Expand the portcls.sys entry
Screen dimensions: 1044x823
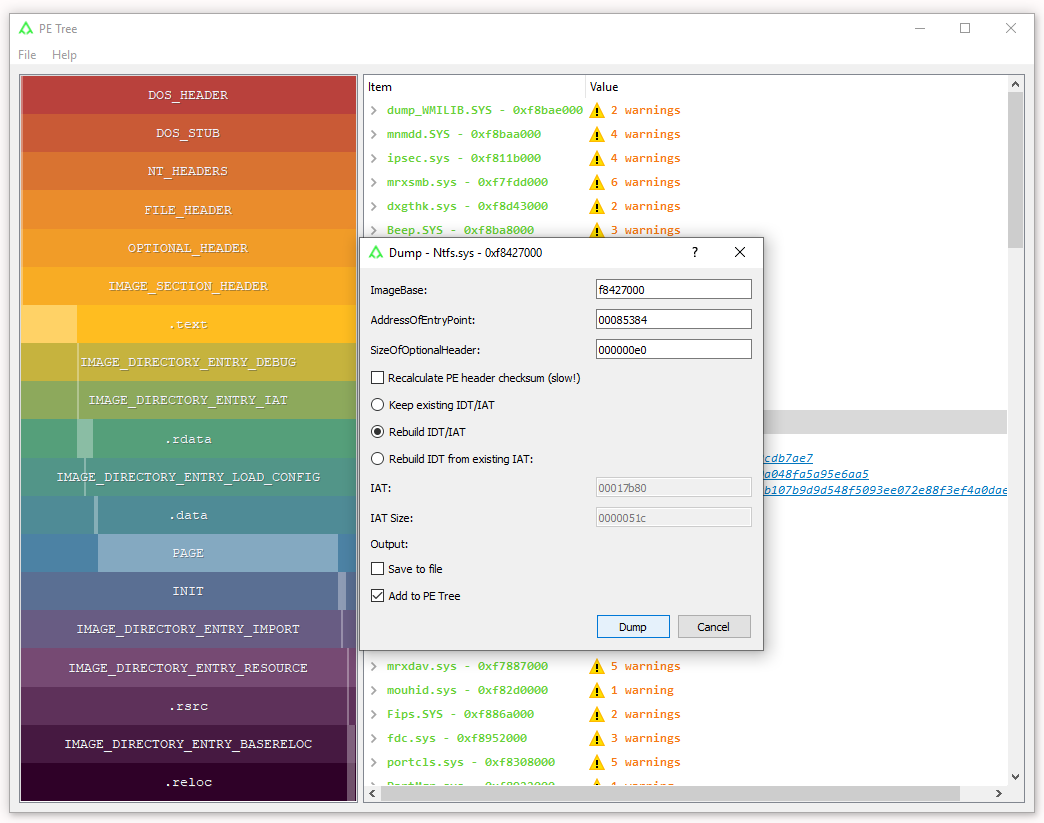click(374, 762)
